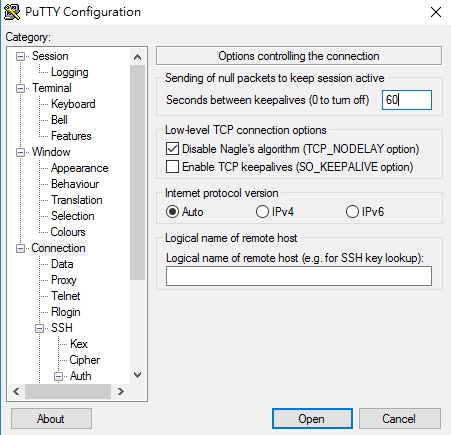The height and width of the screenshot is (435, 451).
Task: Click the horizontal scroll left arrow
Action: point(16,391)
